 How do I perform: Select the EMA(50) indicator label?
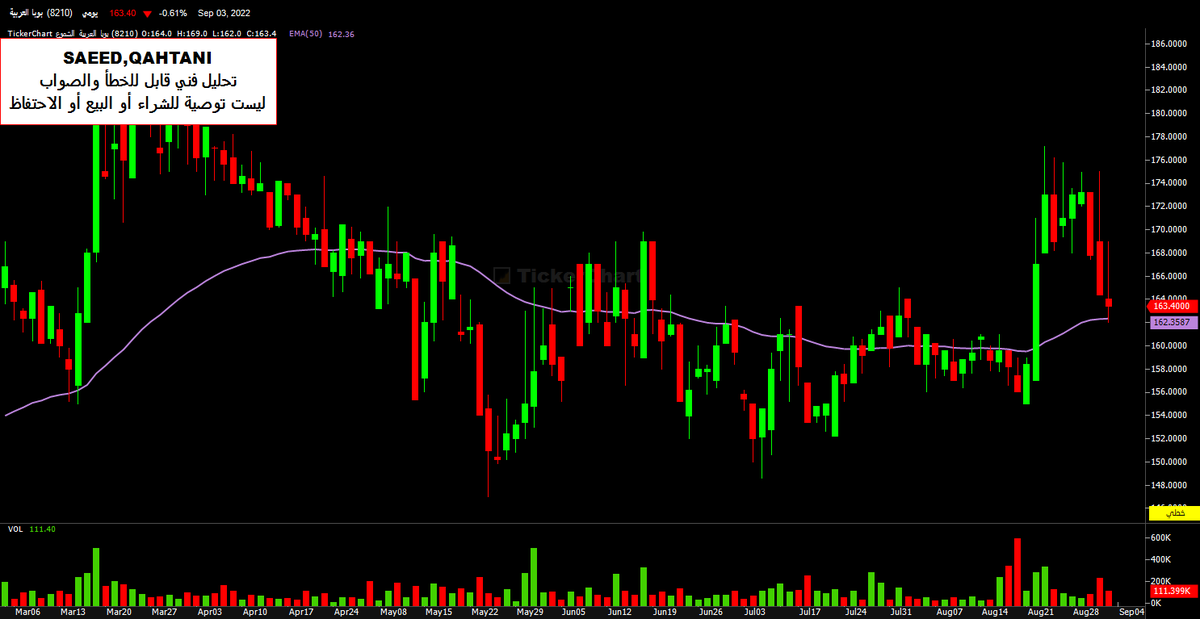click(304, 34)
